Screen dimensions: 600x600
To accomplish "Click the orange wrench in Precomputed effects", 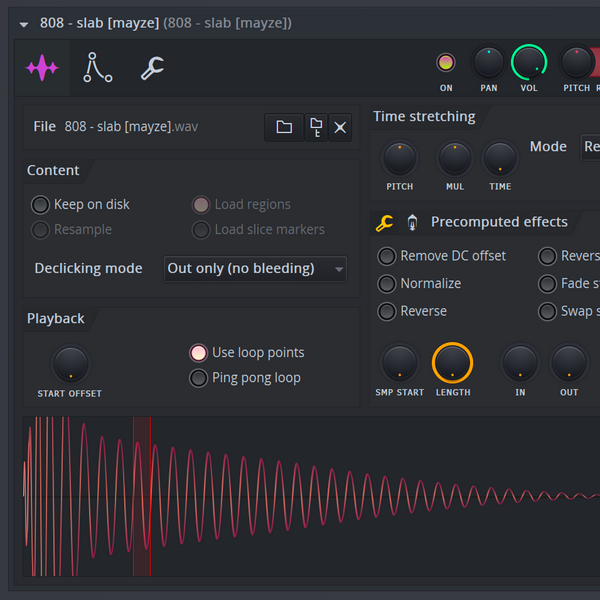I will click(385, 223).
